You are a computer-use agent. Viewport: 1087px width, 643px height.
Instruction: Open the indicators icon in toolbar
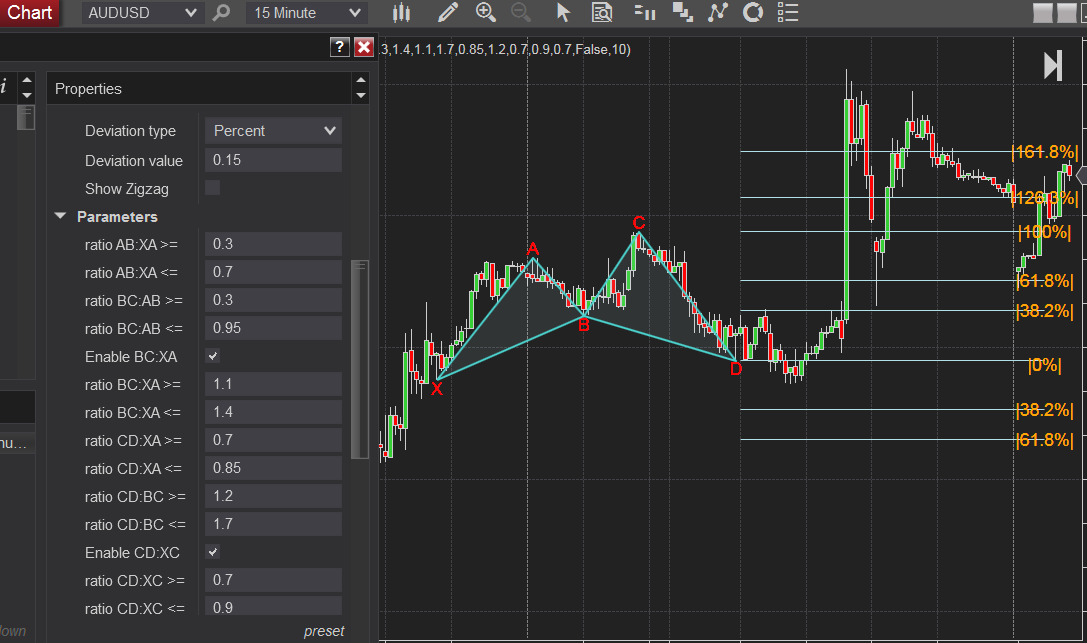click(718, 12)
